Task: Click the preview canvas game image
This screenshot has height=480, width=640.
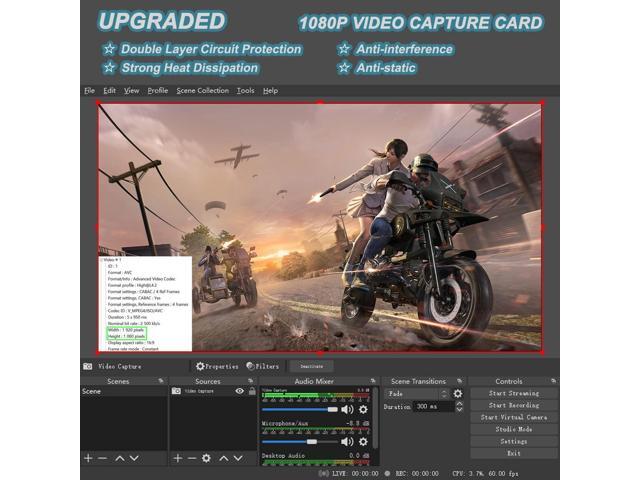Action: pos(320,227)
